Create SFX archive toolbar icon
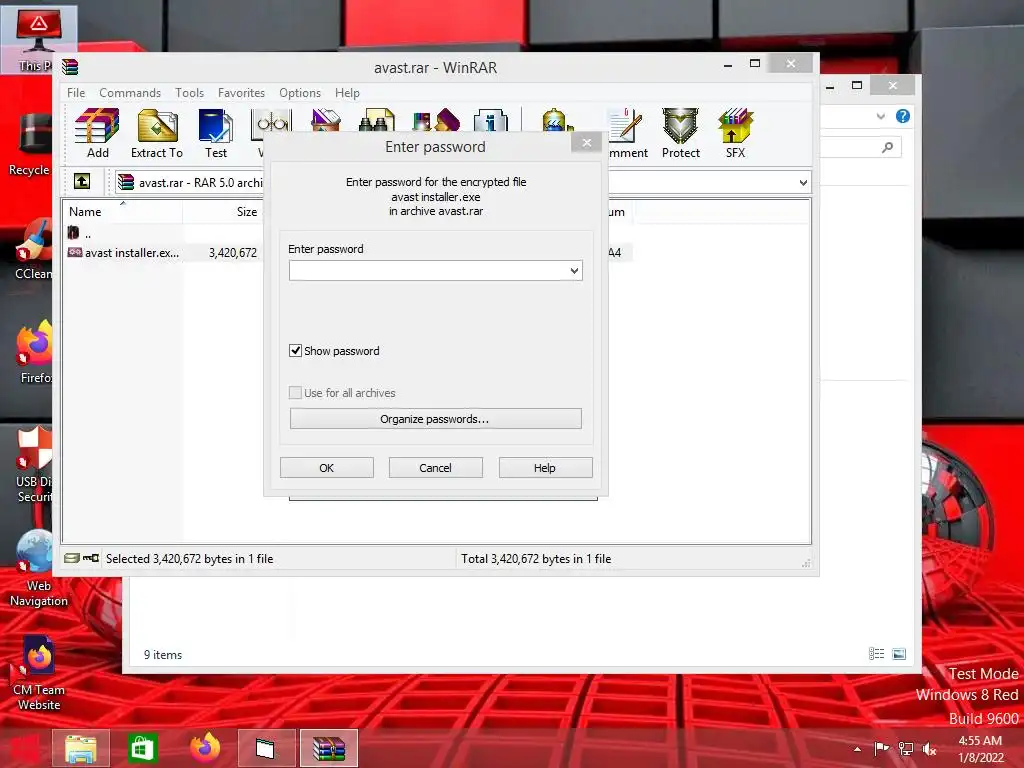1024x768 pixels. pos(735,133)
